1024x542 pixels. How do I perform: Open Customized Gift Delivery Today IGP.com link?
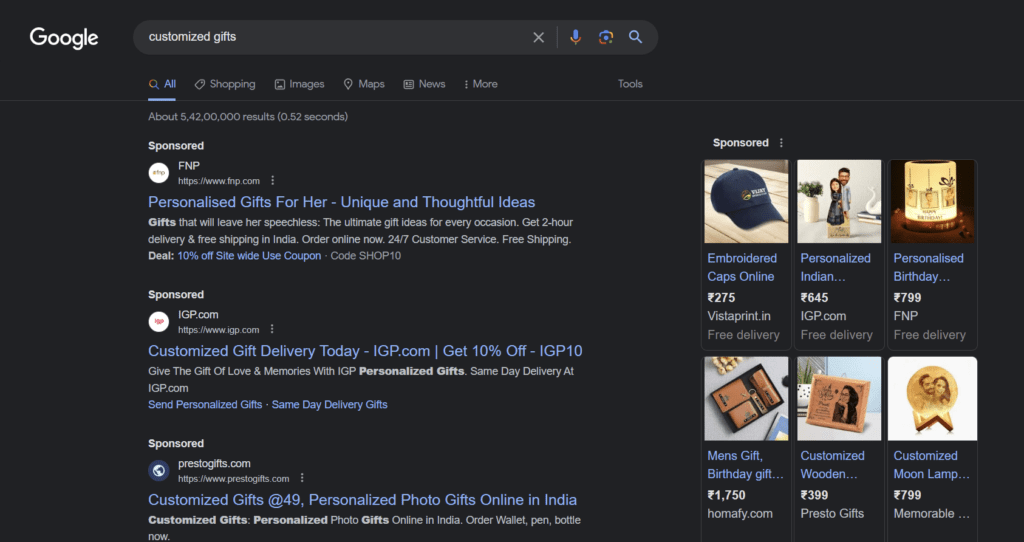point(365,351)
